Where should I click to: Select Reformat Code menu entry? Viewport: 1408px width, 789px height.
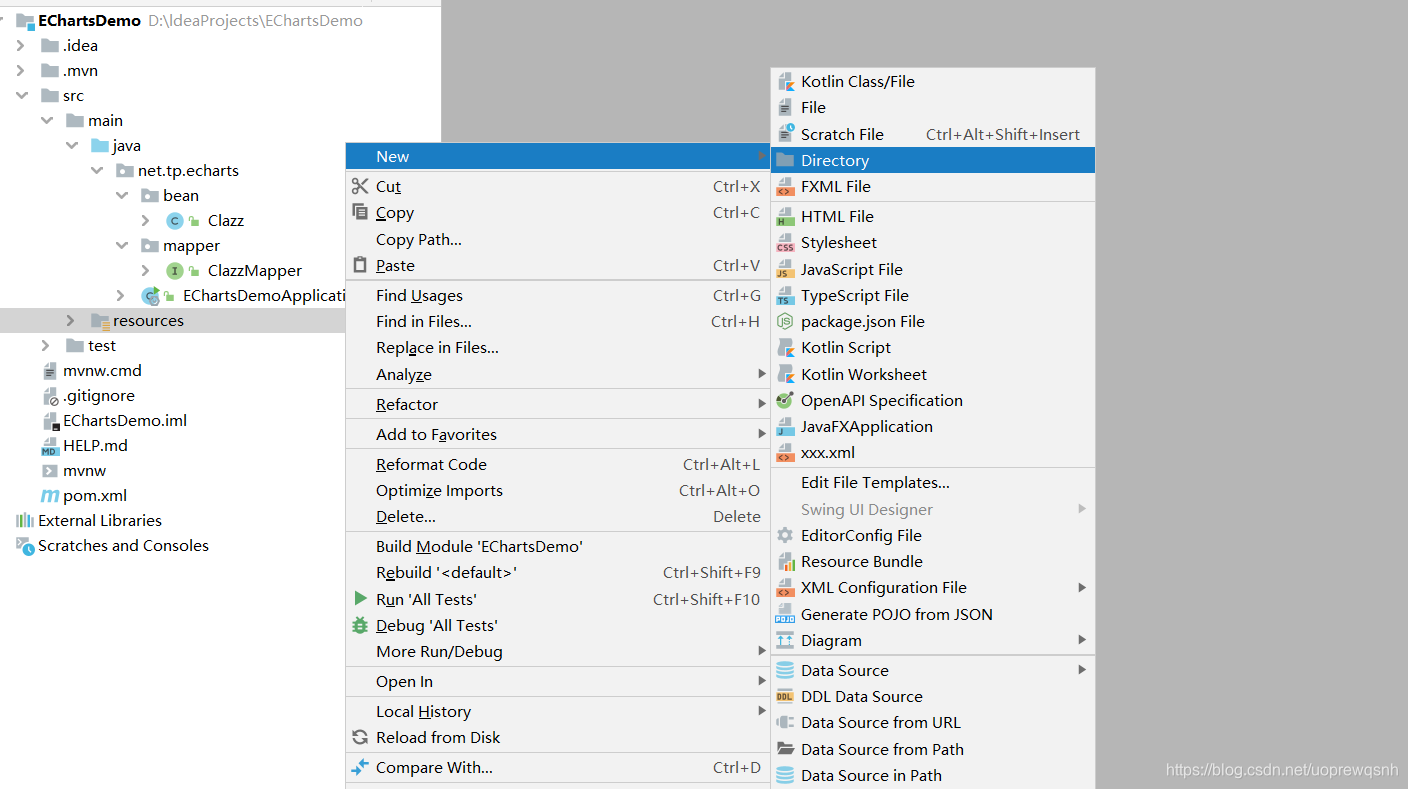tap(558, 465)
